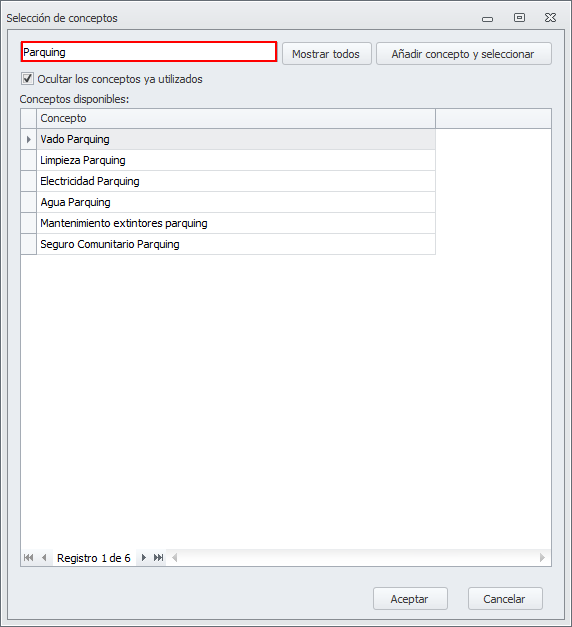This screenshot has width=572, height=627.
Task: Click row header cell of Agua Parquing
Action: click(x=28, y=202)
